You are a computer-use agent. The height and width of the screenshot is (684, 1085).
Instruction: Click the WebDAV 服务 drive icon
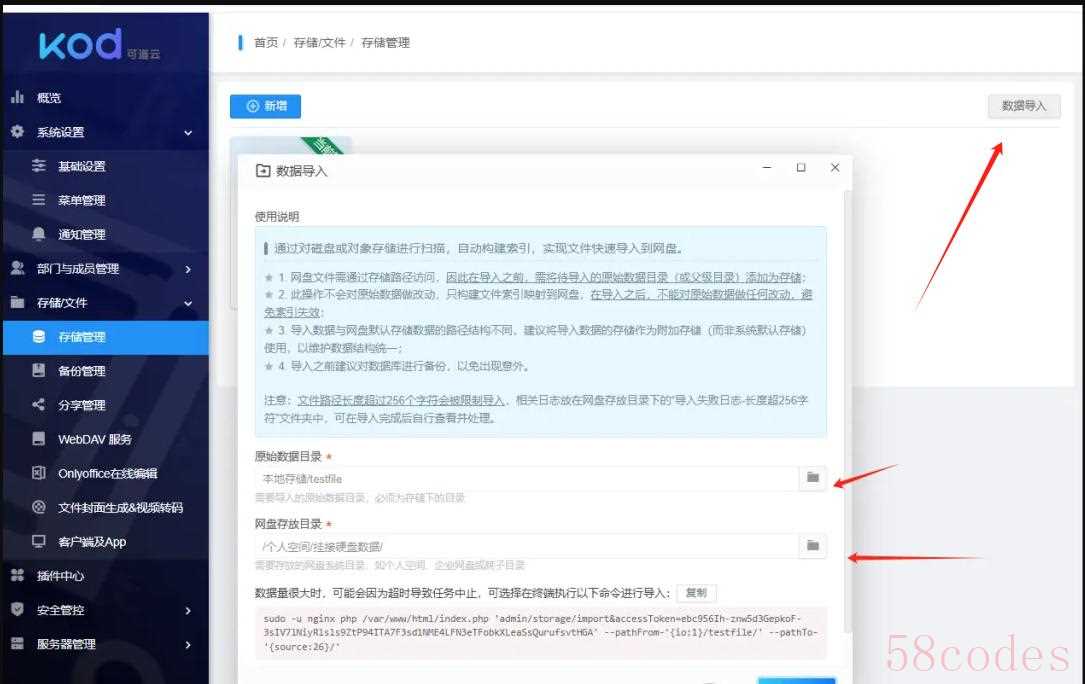[39, 438]
